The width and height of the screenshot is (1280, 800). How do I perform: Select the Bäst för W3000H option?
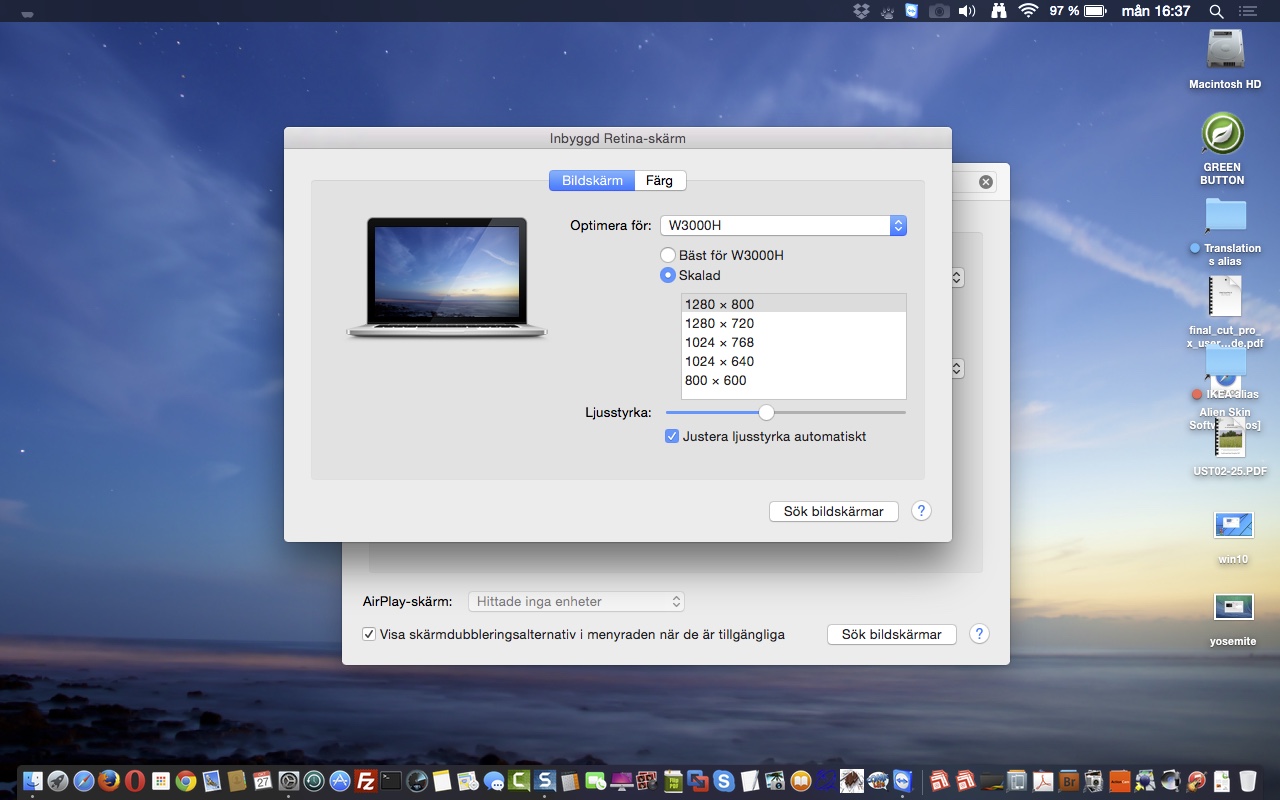(x=668, y=255)
